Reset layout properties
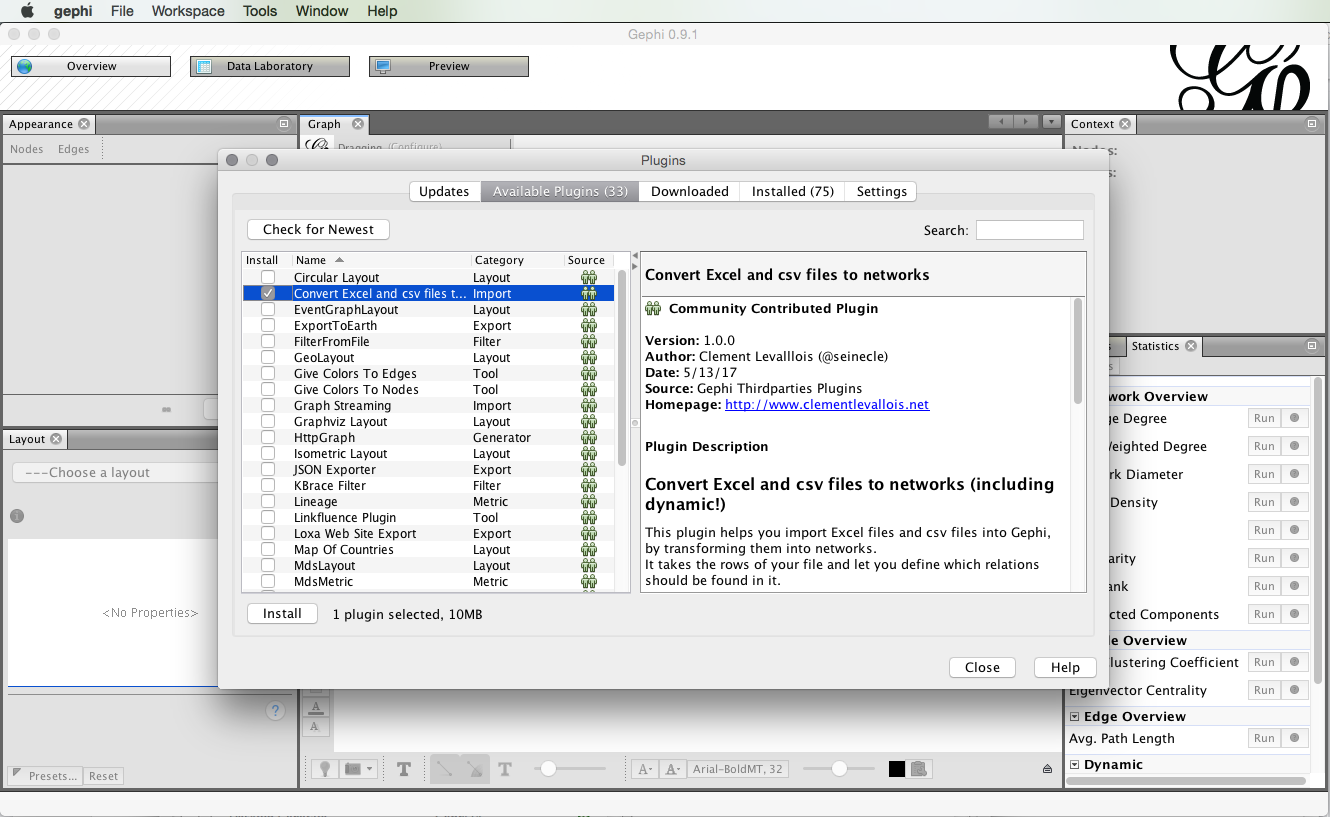1330x817 pixels. [103, 775]
